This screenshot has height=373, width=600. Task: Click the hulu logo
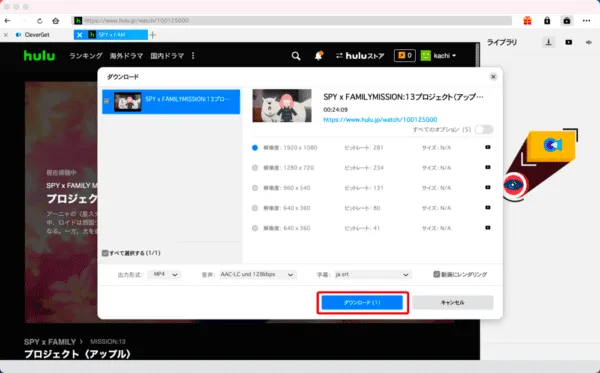tap(39, 56)
